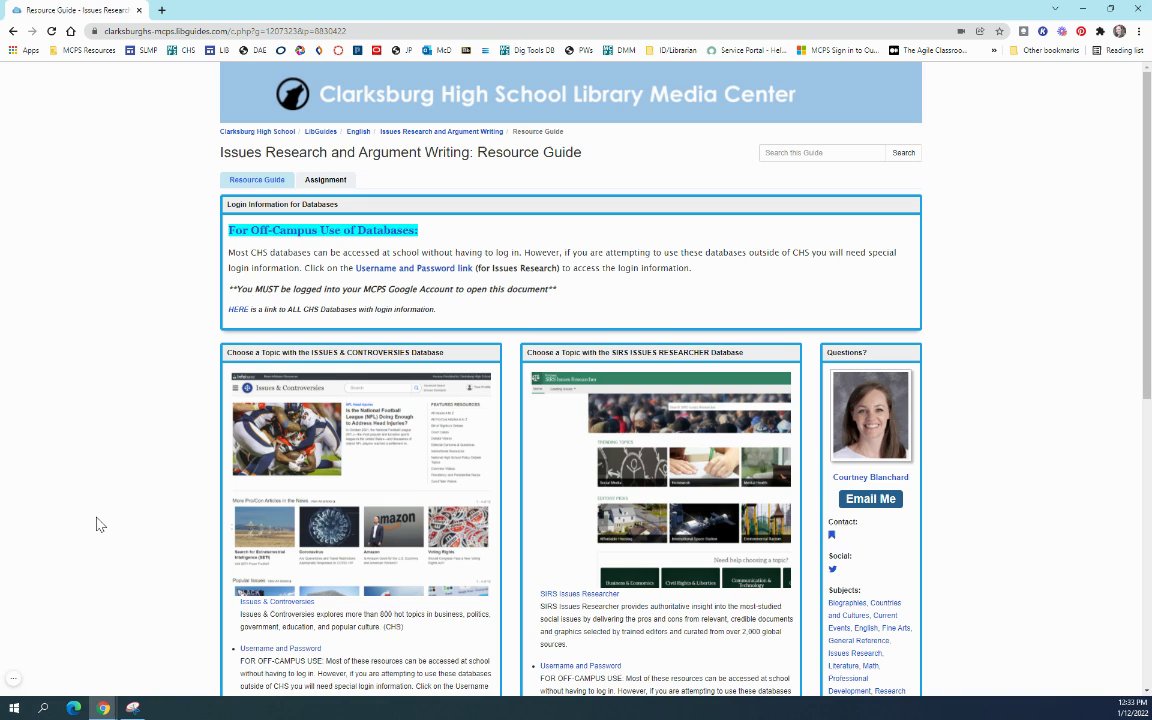Open the Windows Start menu
Screen dimensions: 1152x720
click(13, 708)
